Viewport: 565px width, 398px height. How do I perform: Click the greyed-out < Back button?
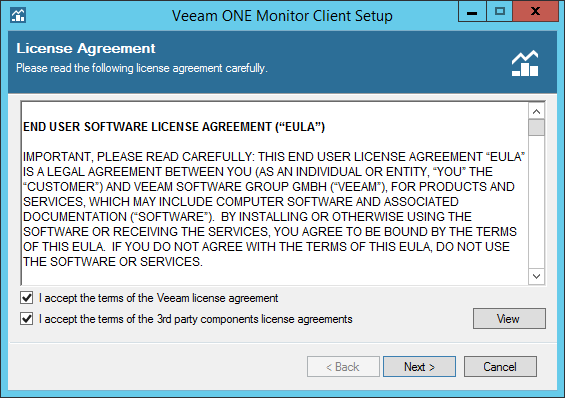343,367
